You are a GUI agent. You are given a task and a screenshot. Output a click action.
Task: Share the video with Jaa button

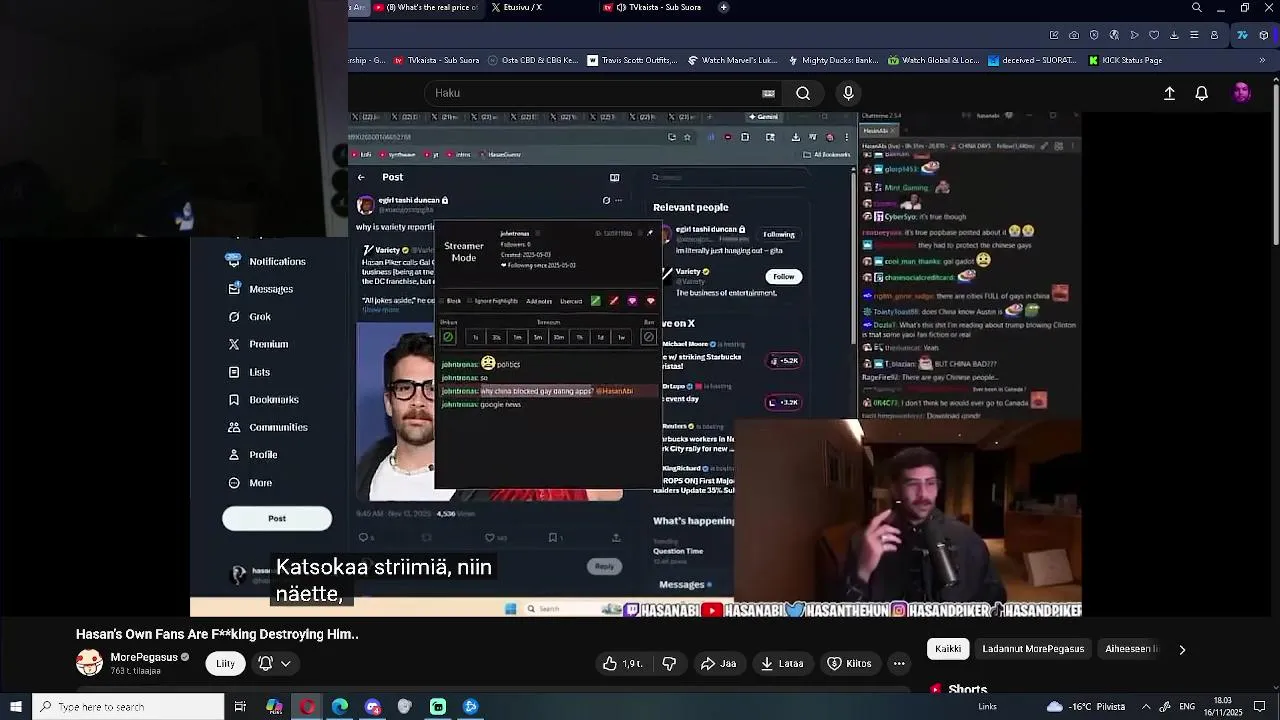[718, 663]
